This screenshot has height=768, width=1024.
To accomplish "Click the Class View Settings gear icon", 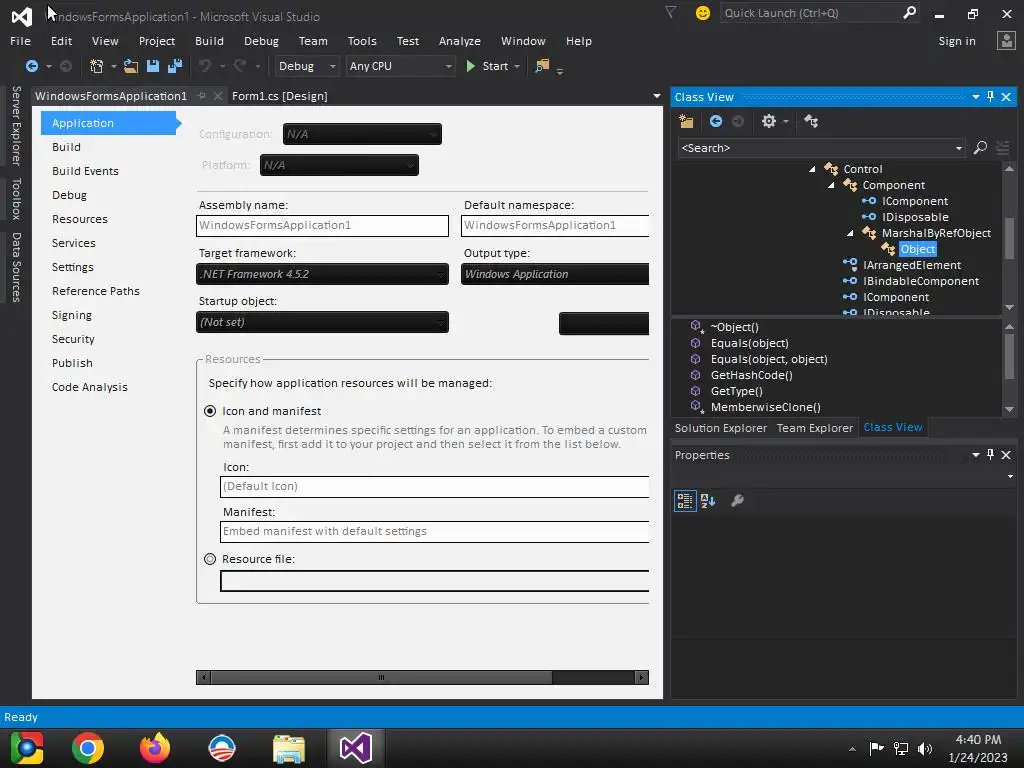I will (769, 121).
